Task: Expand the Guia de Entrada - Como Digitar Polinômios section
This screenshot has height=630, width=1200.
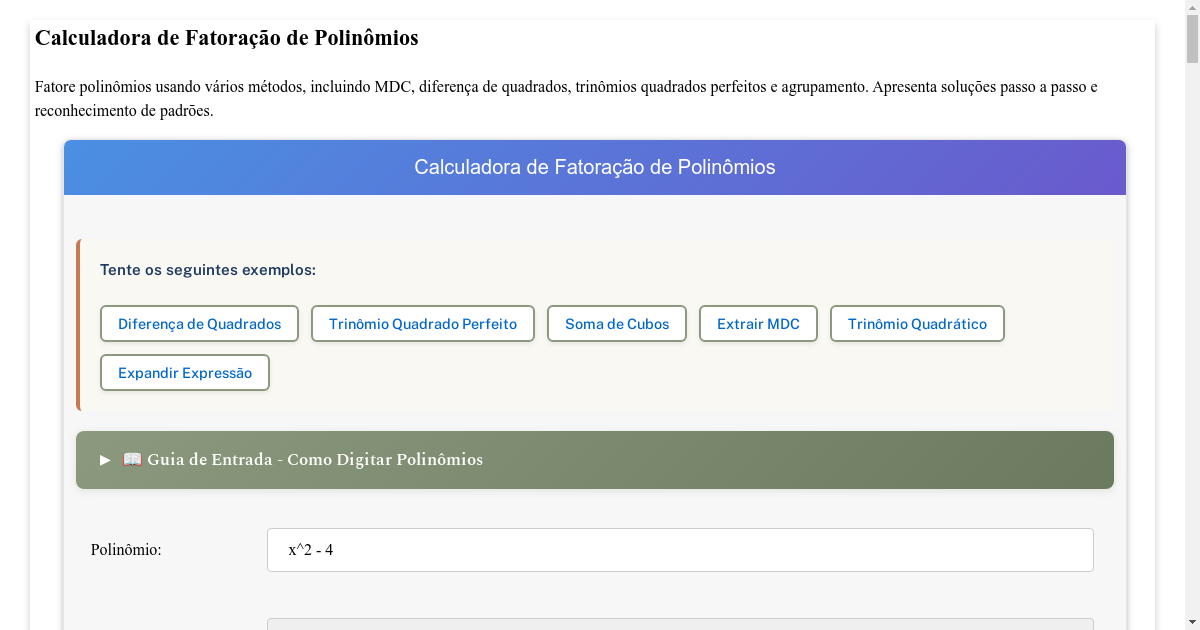Action: point(400,460)
